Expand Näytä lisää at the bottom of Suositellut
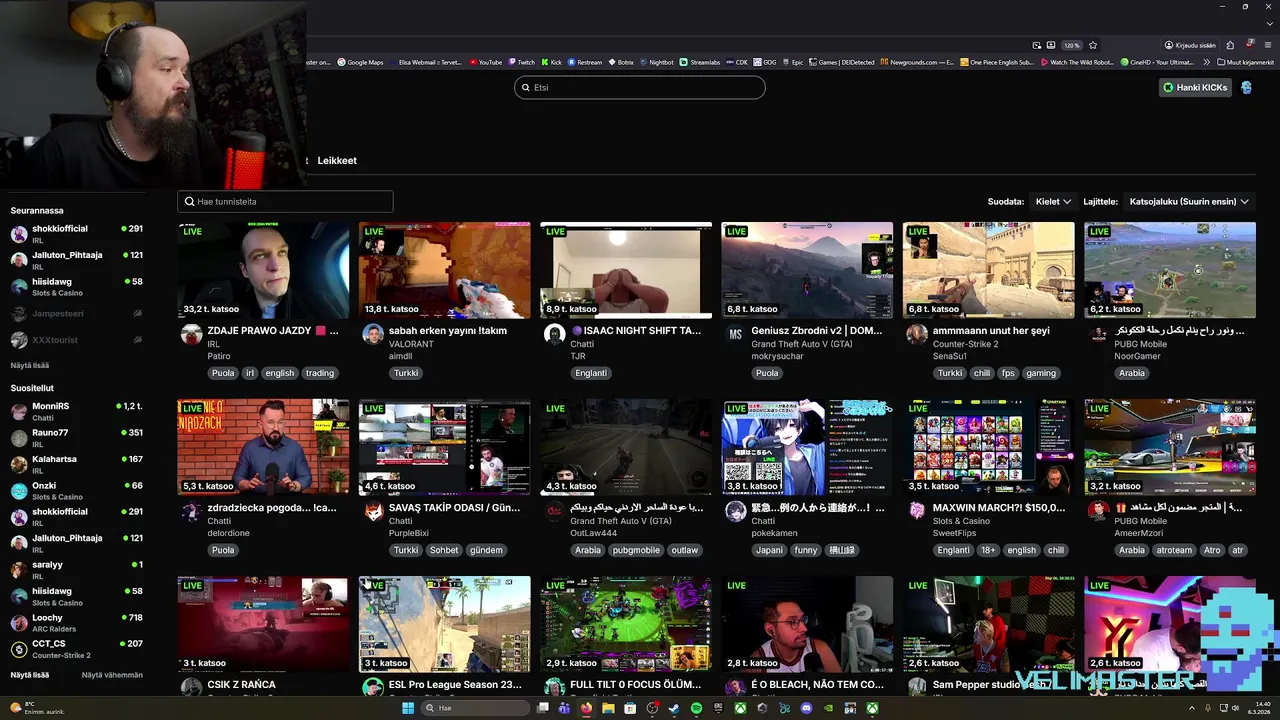 tap(30, 675)
